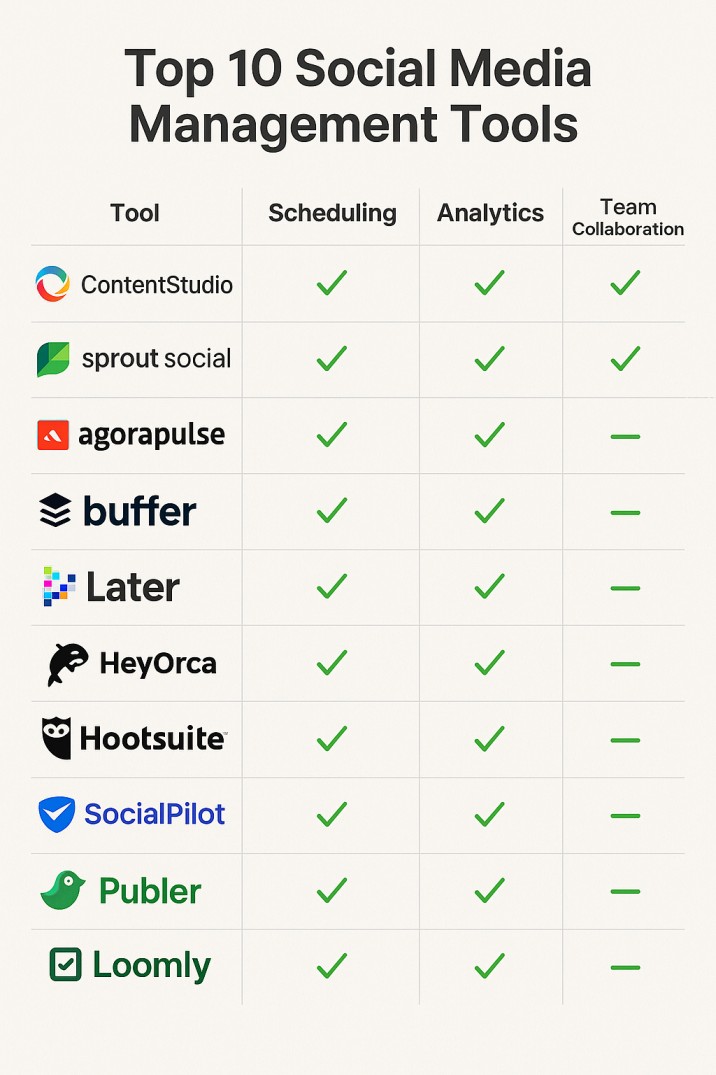Click the SocialPilot blue shield icon

pyautogui.click(x=56, y=814)
